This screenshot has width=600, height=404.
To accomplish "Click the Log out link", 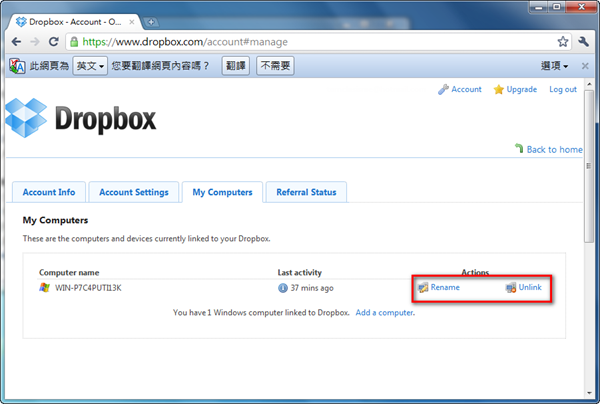I will [x=563, y=89].
